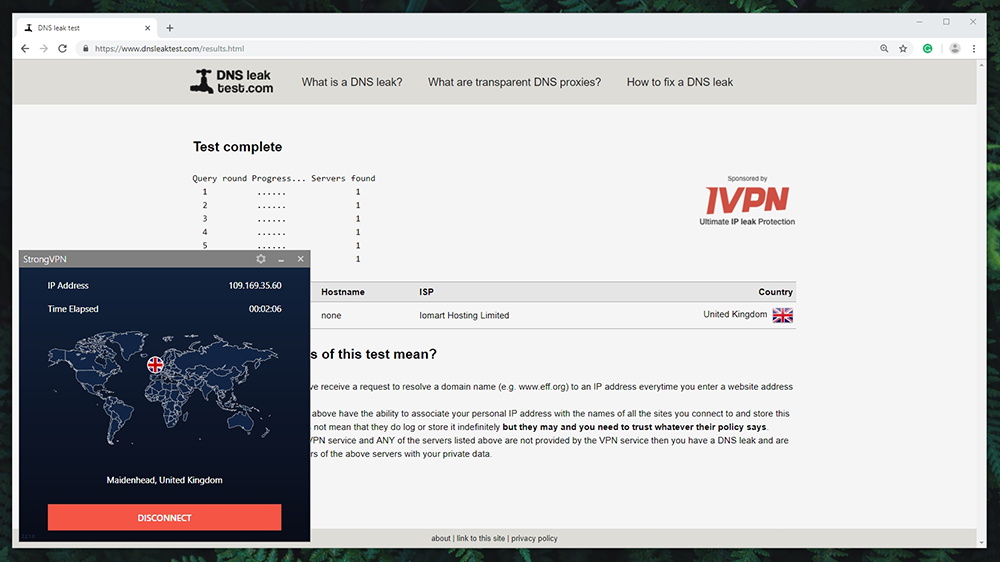Click the IVPN sponsor logo
The image size is (1000, 562).
pos(747,201)
